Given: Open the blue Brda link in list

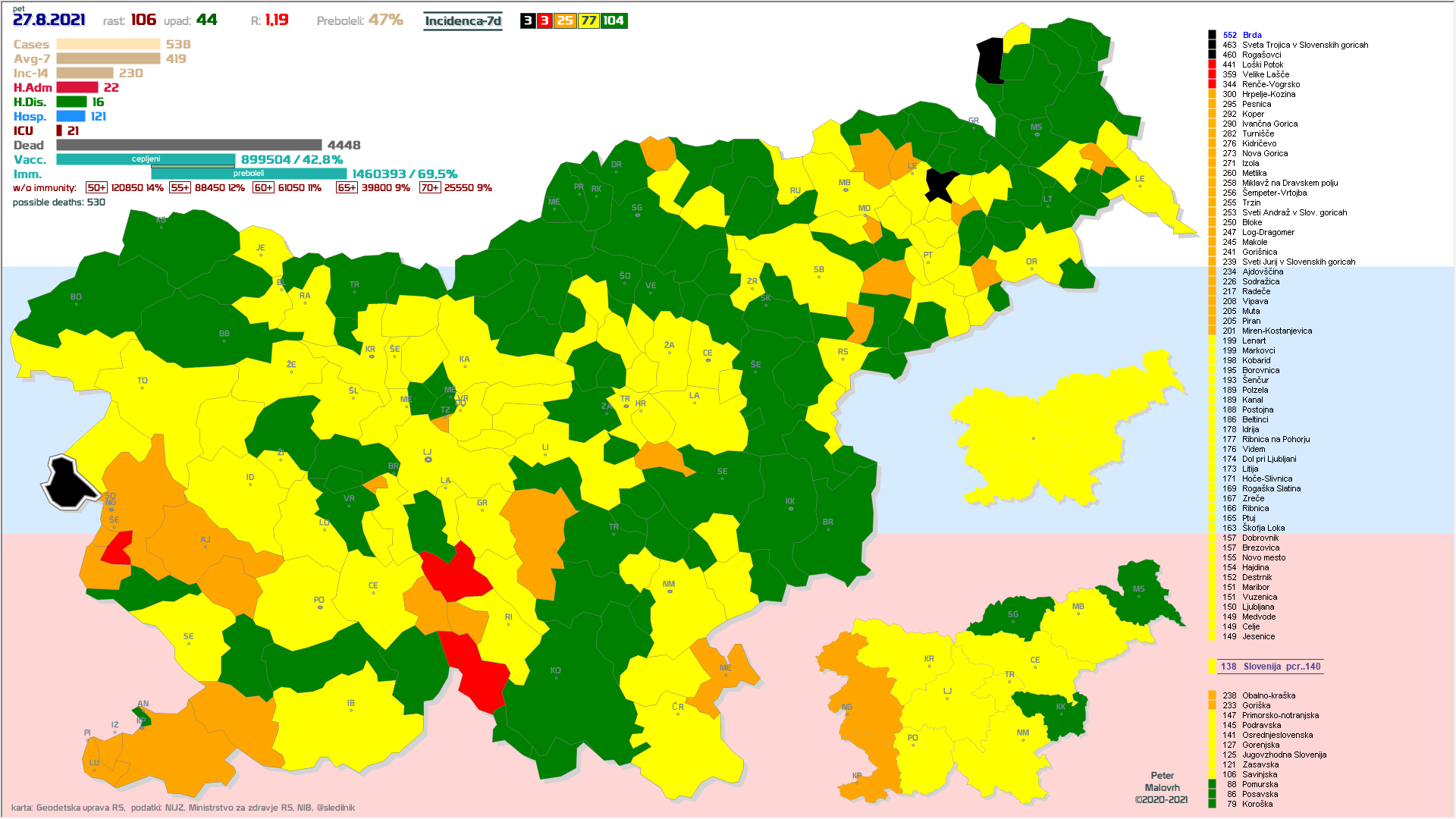Looking at the screenshot, I should (1252, 35).
